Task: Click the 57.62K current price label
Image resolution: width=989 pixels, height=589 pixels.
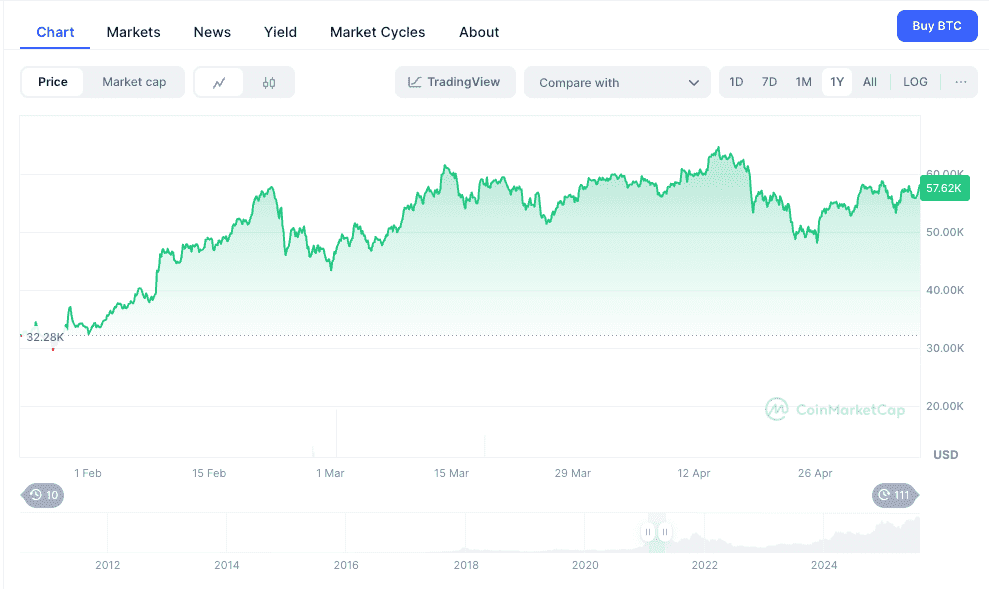Action: tap(944, 188)
